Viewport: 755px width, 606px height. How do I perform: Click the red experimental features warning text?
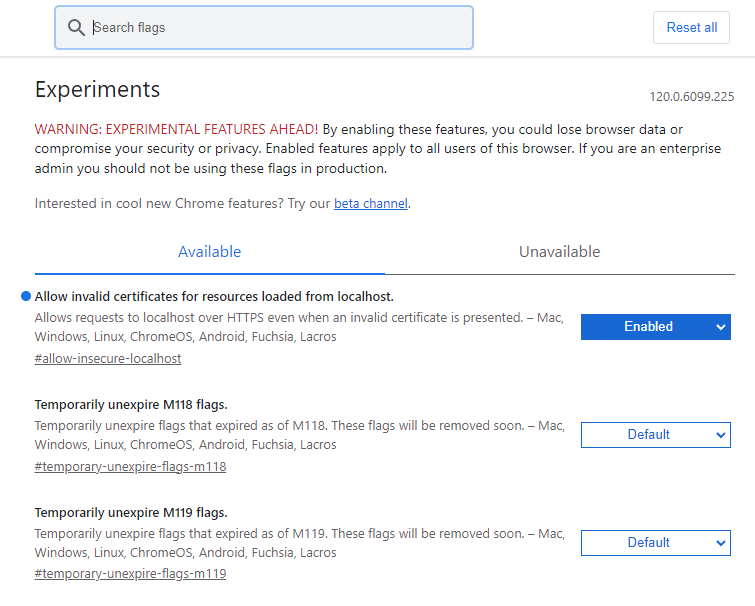(176, 130)
